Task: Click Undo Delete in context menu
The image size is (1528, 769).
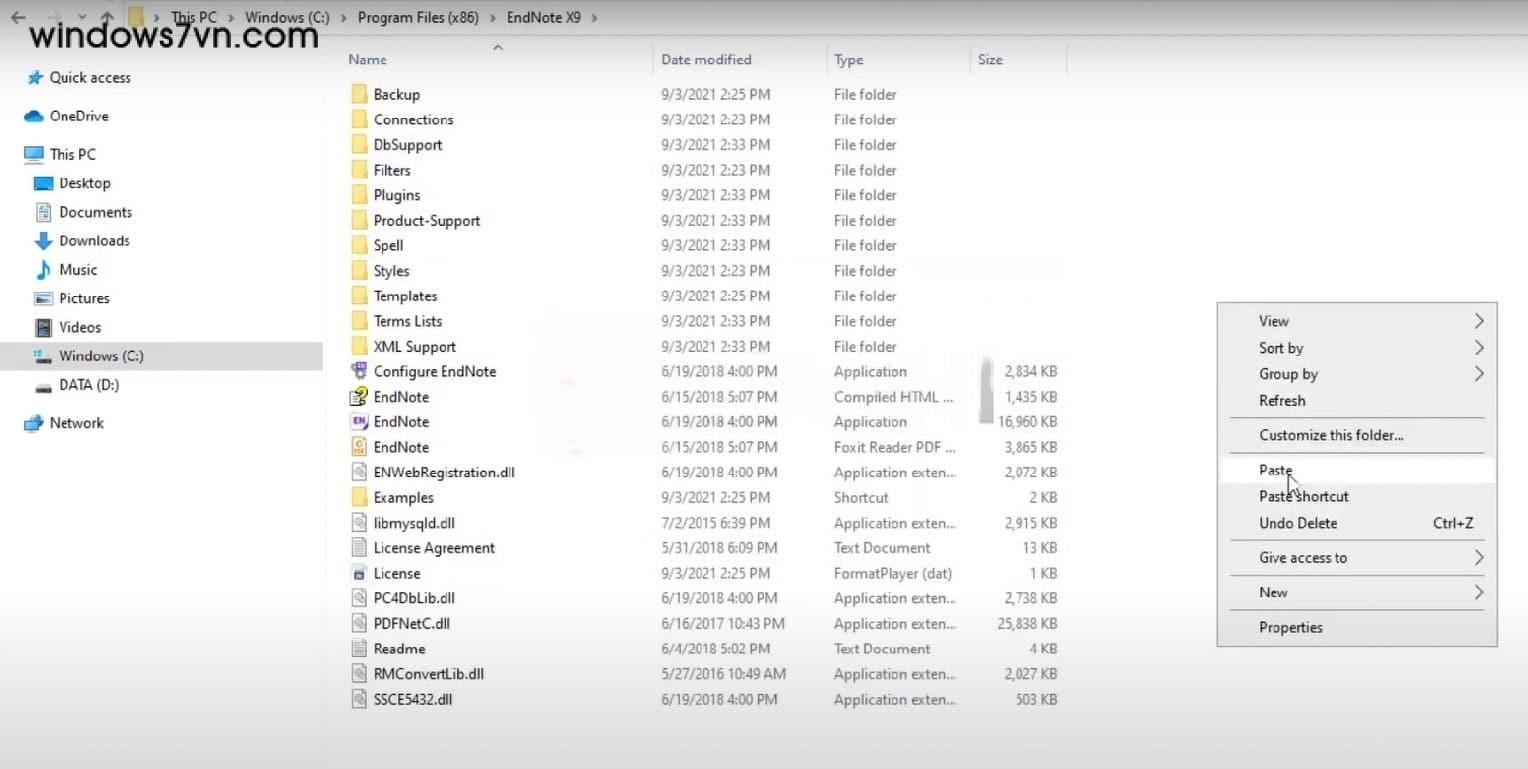Action: (1297, 523)
